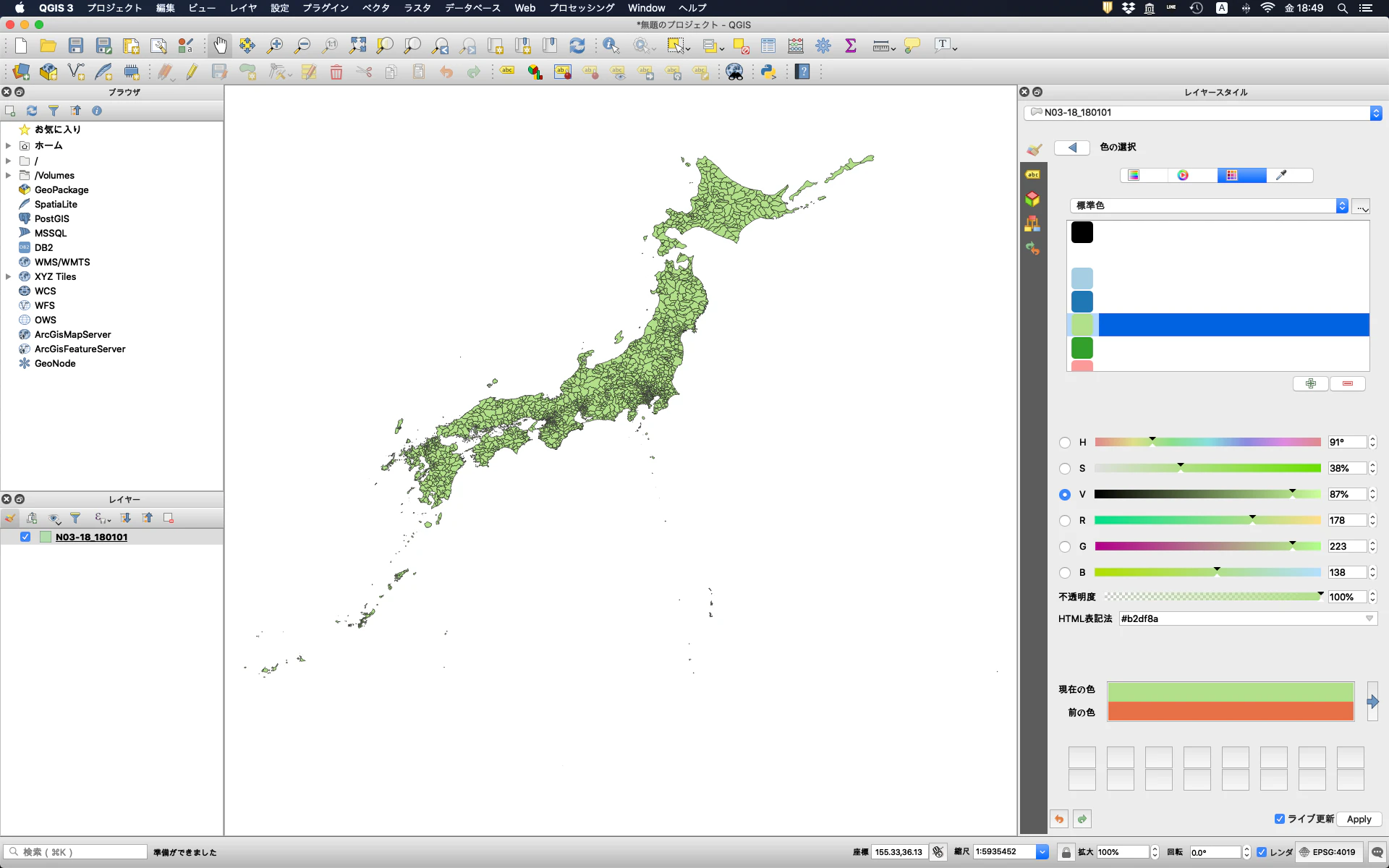1389x868 pixels.
Task: Open the Statistical Summary panel
Action: click(x=851, y=45)
